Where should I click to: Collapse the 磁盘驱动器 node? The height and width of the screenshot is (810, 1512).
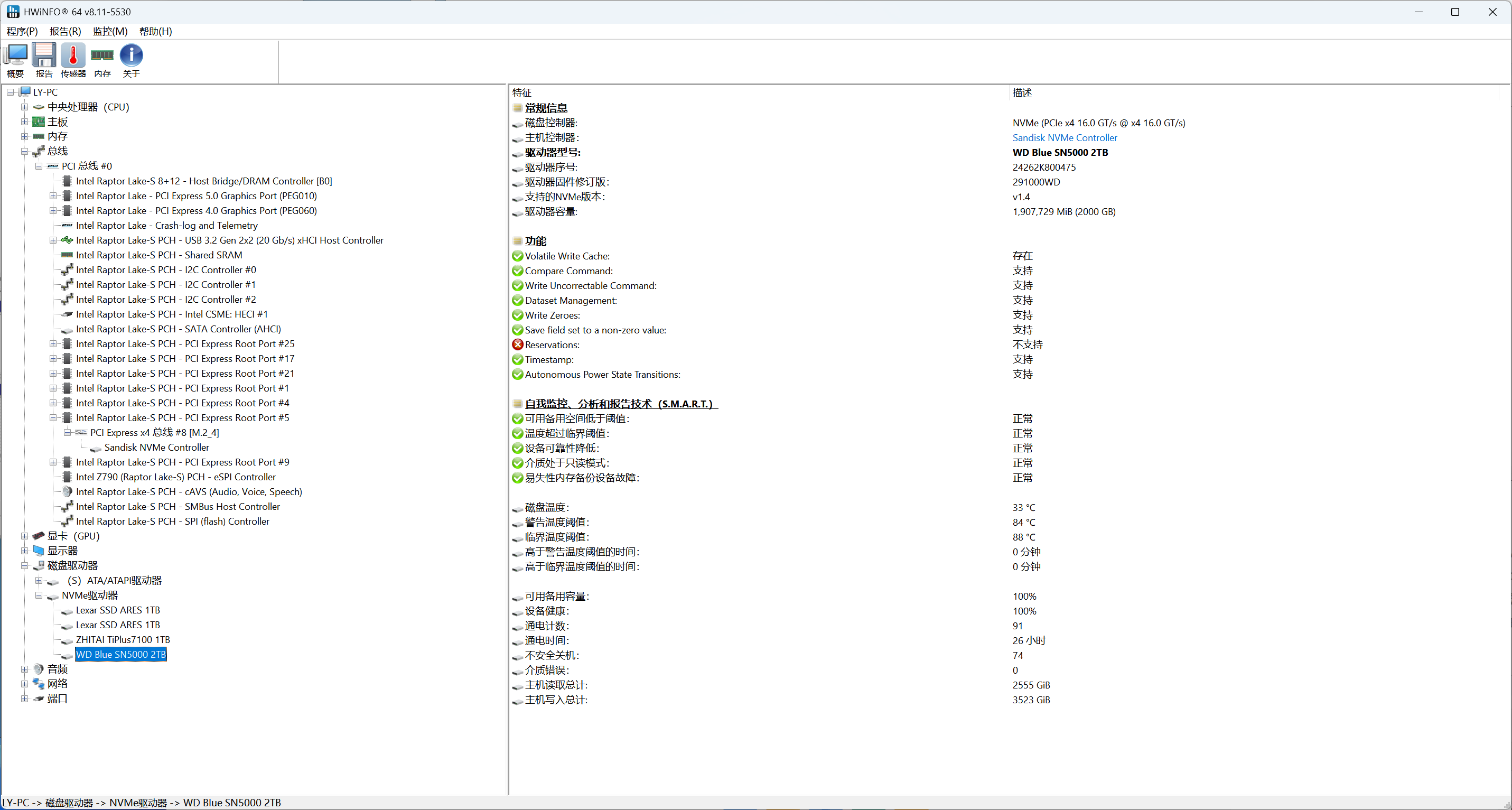25,566
